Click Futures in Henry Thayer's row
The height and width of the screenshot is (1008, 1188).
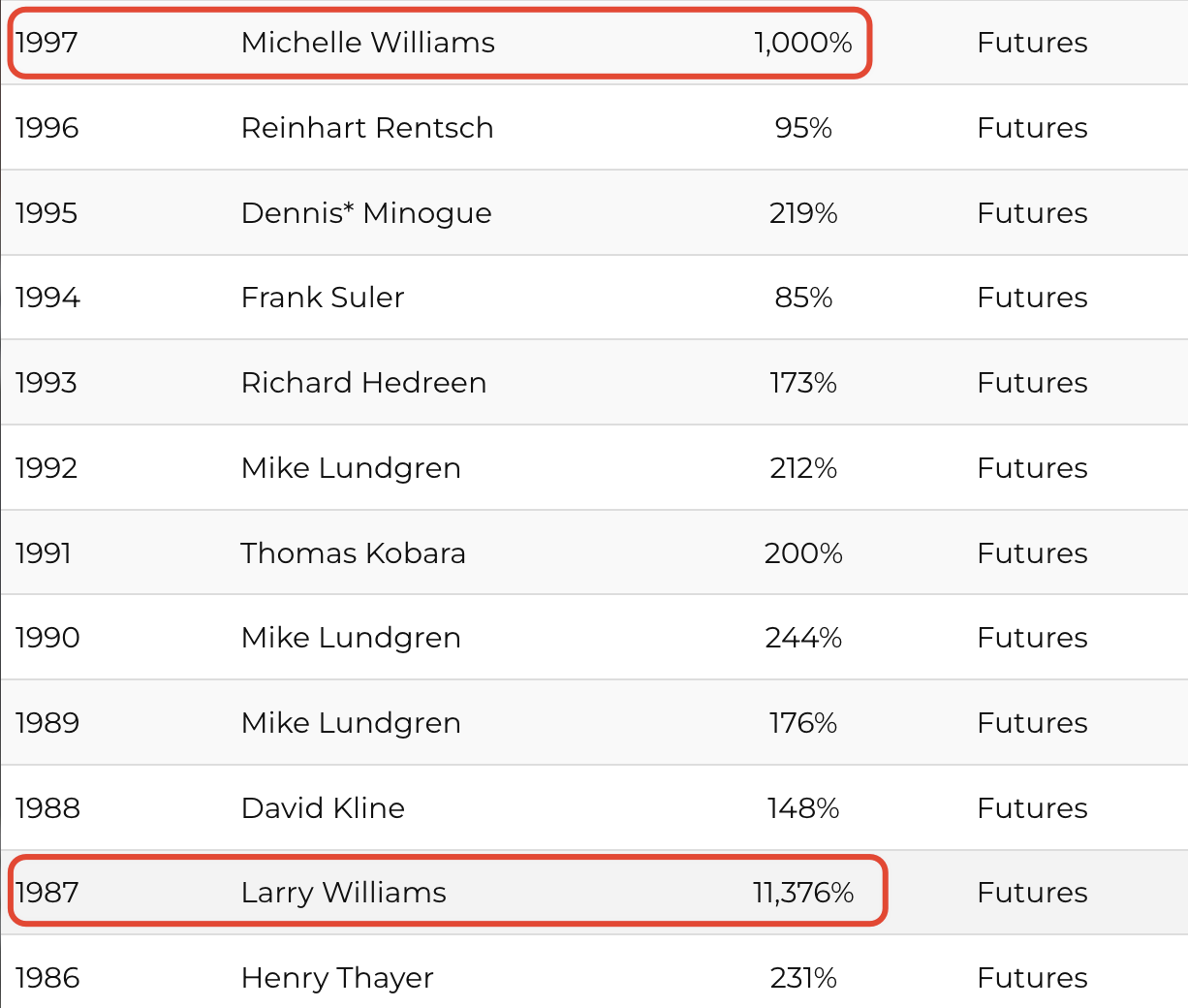pyautogui.click(x=1032, y=978)
